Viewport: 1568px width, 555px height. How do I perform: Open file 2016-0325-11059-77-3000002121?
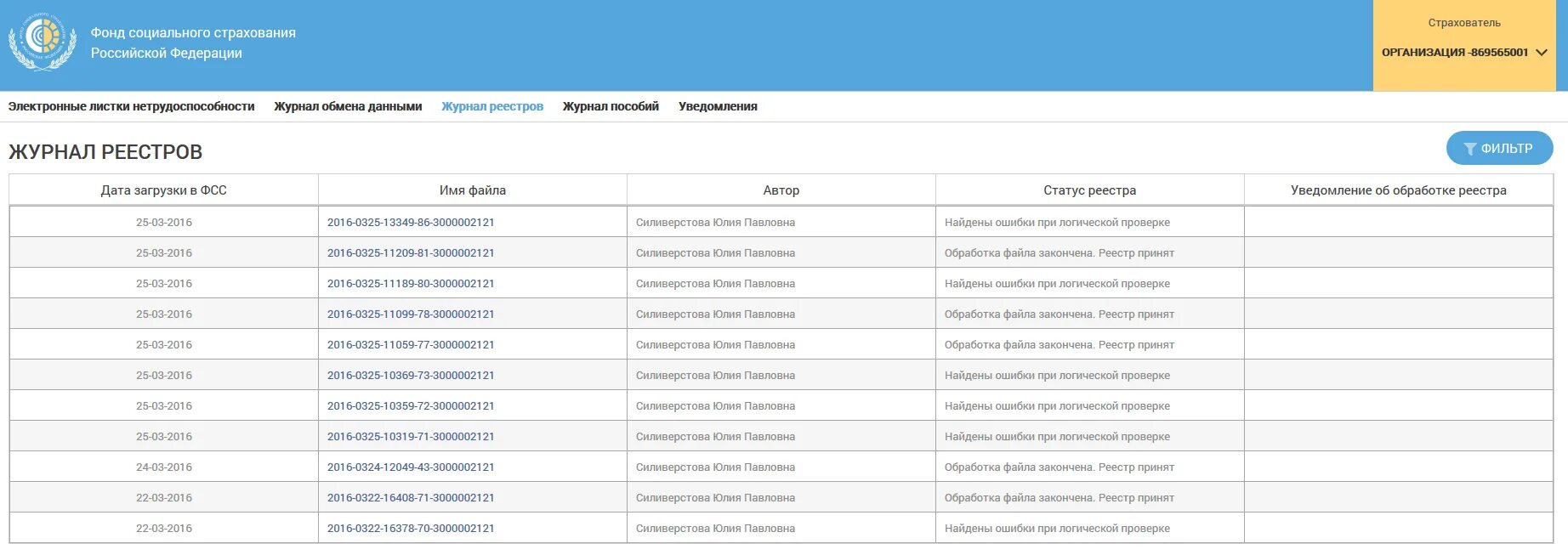click(x=411, y=345)
